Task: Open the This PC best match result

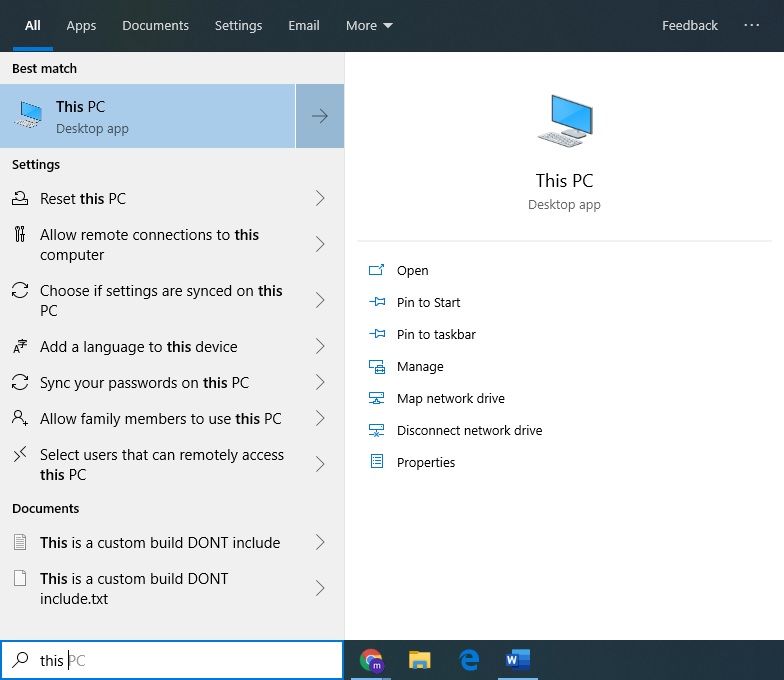Action: pyautogui.click(x=148, y=116)
